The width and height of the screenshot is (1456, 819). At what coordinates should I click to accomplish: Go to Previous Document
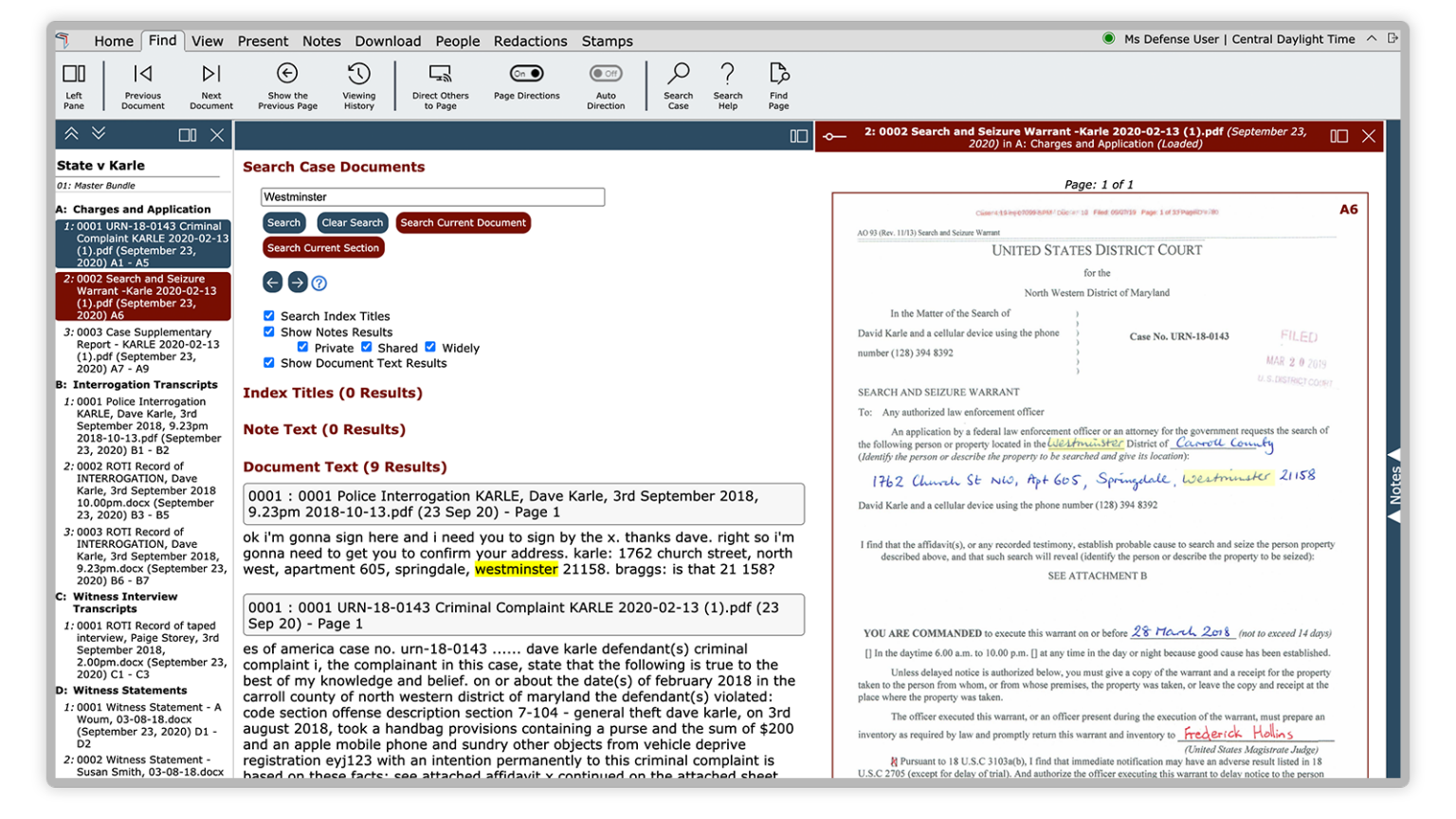142,75
